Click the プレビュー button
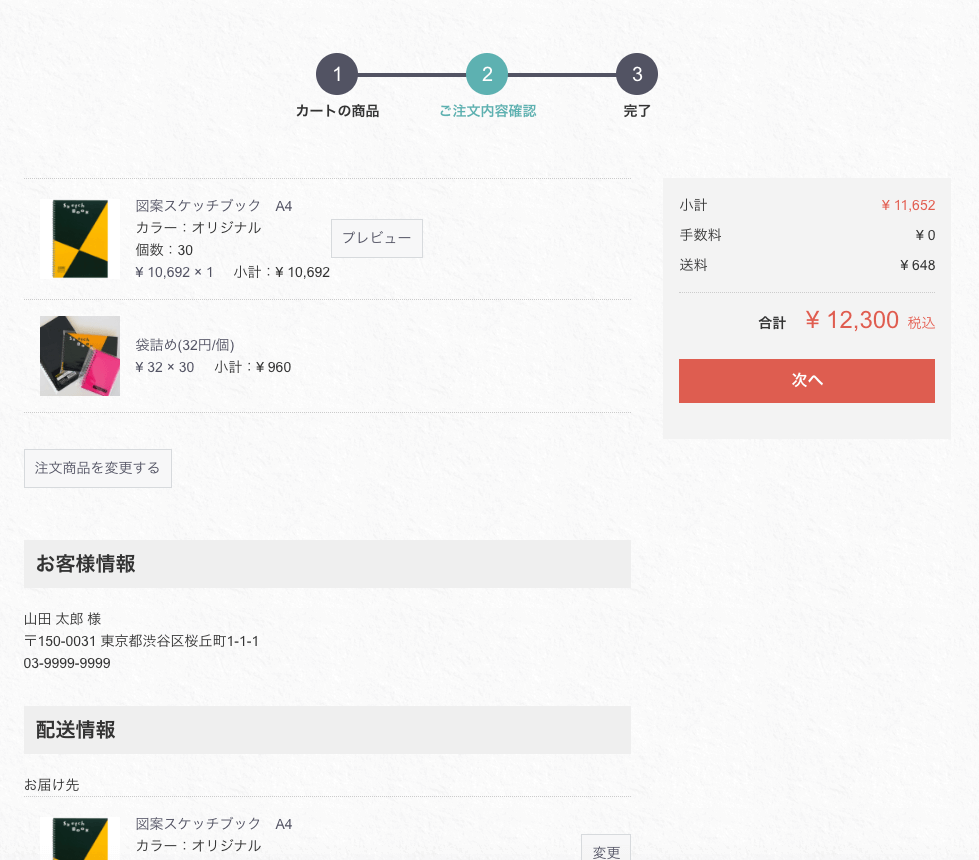This screenshot has width=979, height=860. 377,238
